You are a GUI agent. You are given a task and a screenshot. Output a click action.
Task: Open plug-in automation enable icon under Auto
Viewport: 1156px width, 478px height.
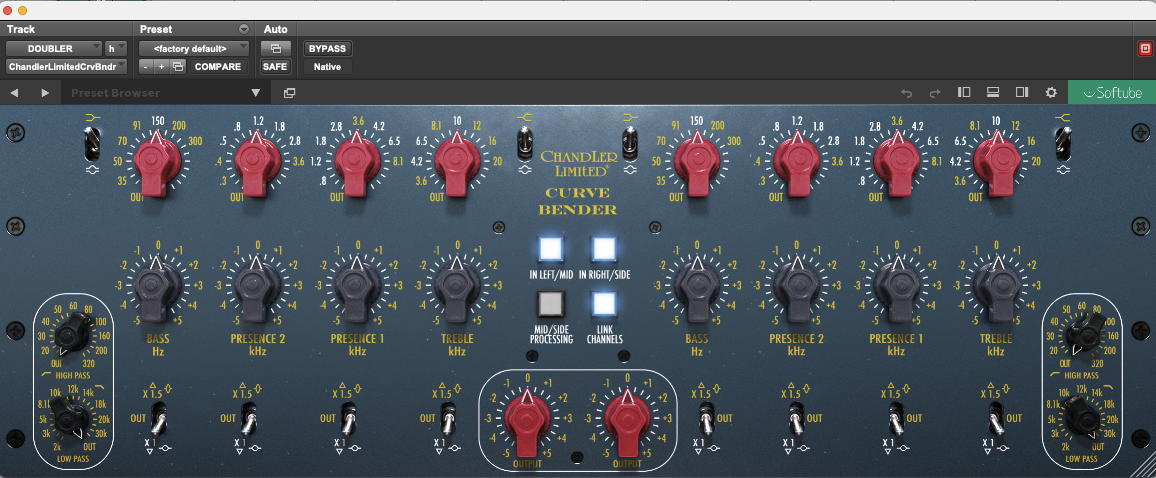pyautogui.click(x=276, y=49)
